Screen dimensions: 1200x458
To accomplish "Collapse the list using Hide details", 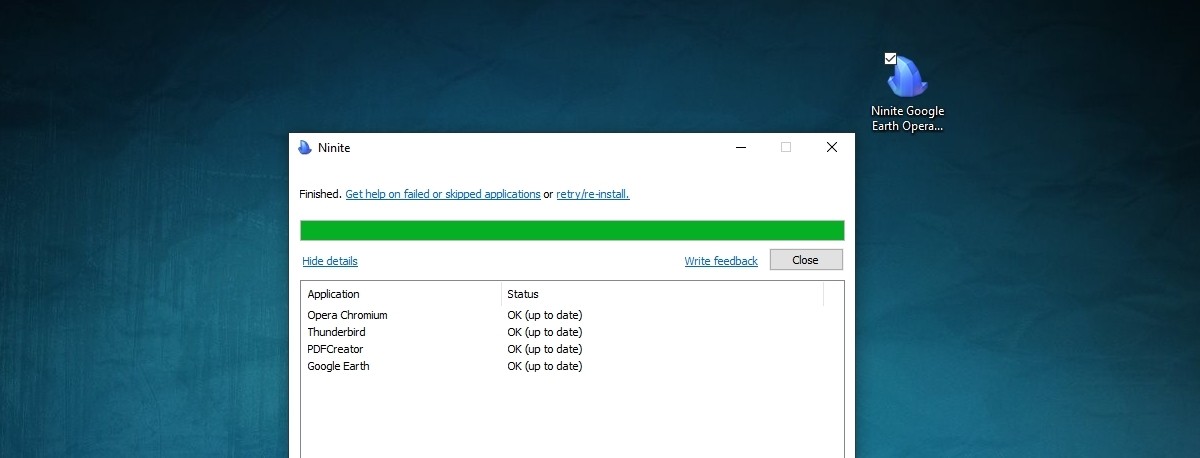I will point(329,261).
